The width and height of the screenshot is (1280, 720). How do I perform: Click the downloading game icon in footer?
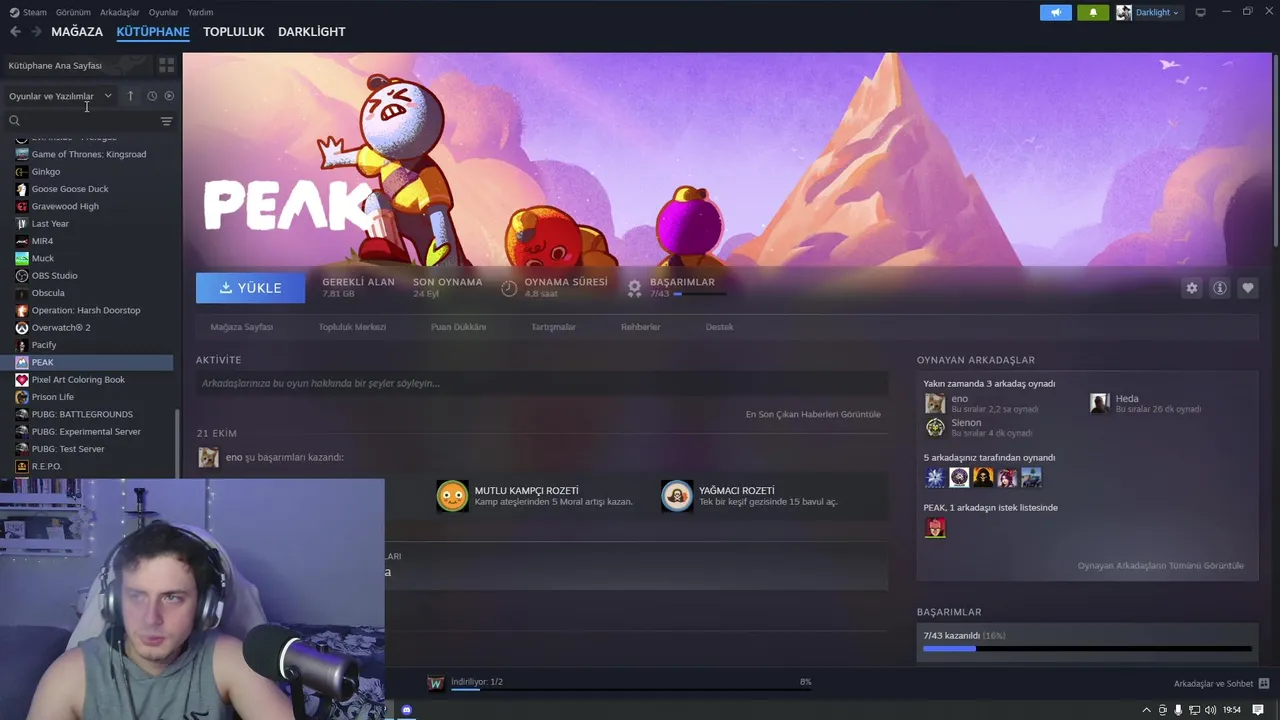click(x=435, y=683)
